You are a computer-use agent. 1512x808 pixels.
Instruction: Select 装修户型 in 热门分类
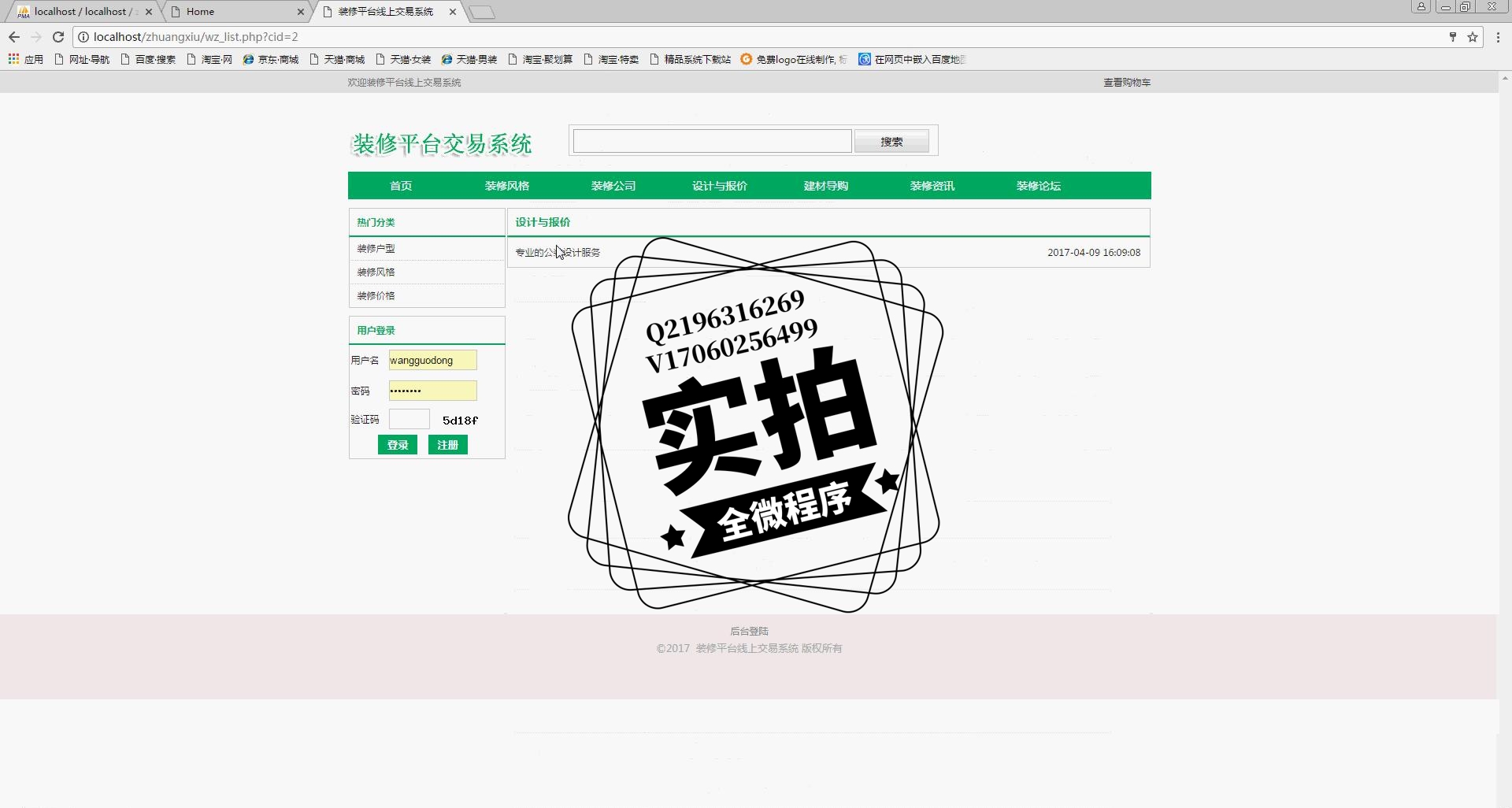point(376,248)
